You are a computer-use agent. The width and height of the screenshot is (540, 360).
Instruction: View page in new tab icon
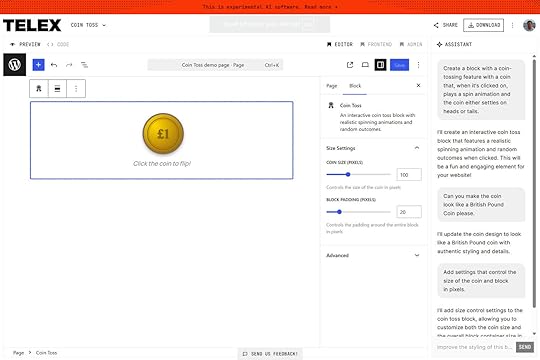pos(350,65)
